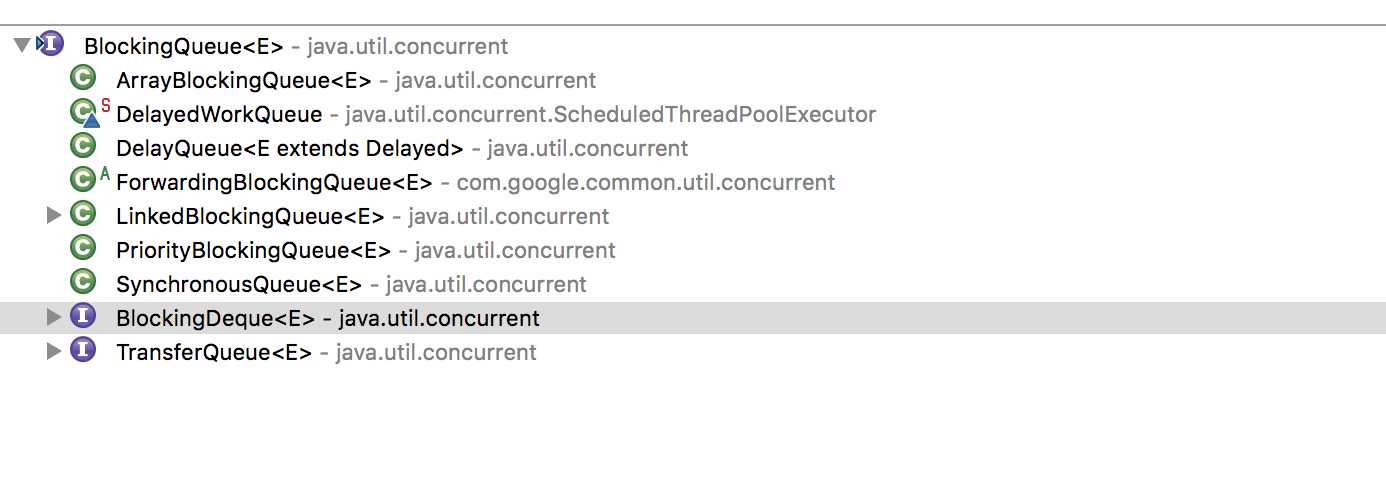This screenshot has height=494, width=1386.
Task: Click the ArrayBlockingQueue class icon
Action: (83, 79)
